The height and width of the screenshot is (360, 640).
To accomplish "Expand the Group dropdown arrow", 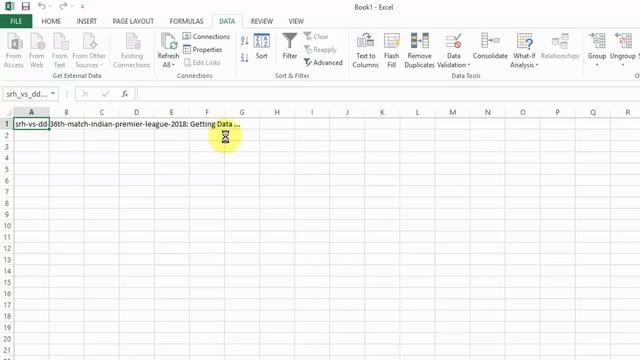I will point(597,65).
